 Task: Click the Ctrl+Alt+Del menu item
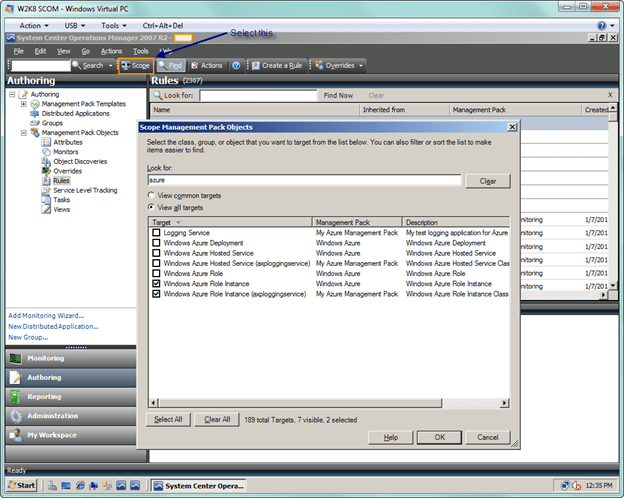(x=163, y=26)
